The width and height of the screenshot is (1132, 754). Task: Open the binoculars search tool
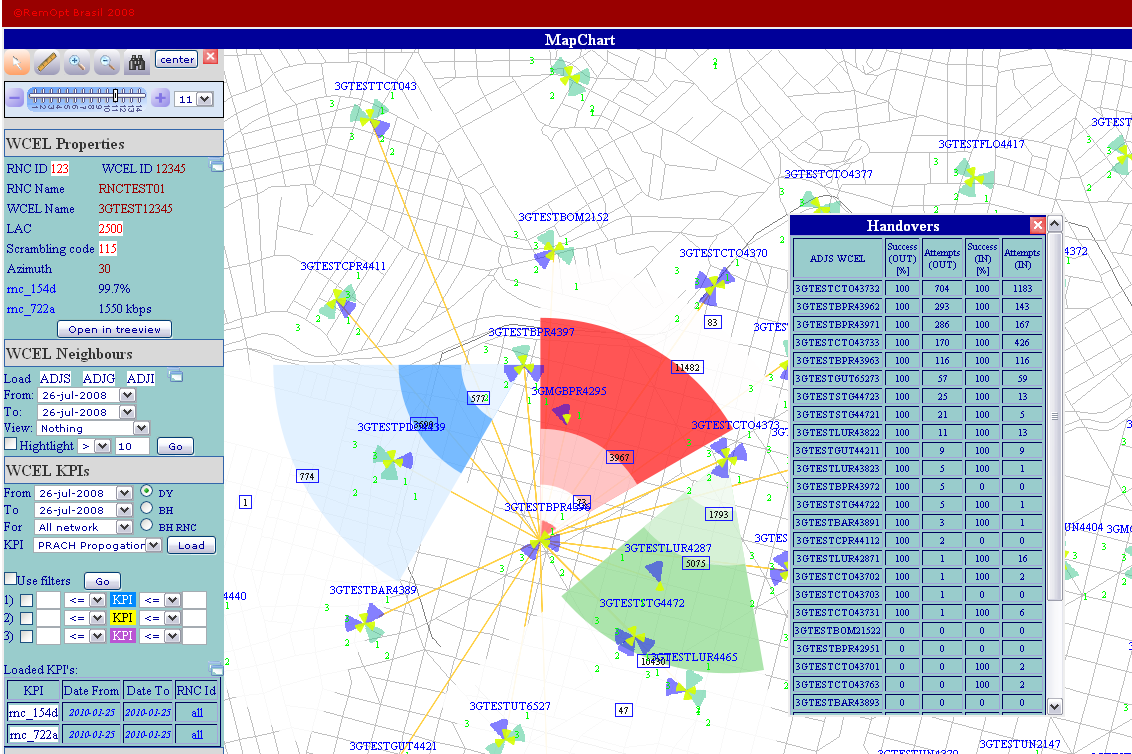[x=136, y=63]
